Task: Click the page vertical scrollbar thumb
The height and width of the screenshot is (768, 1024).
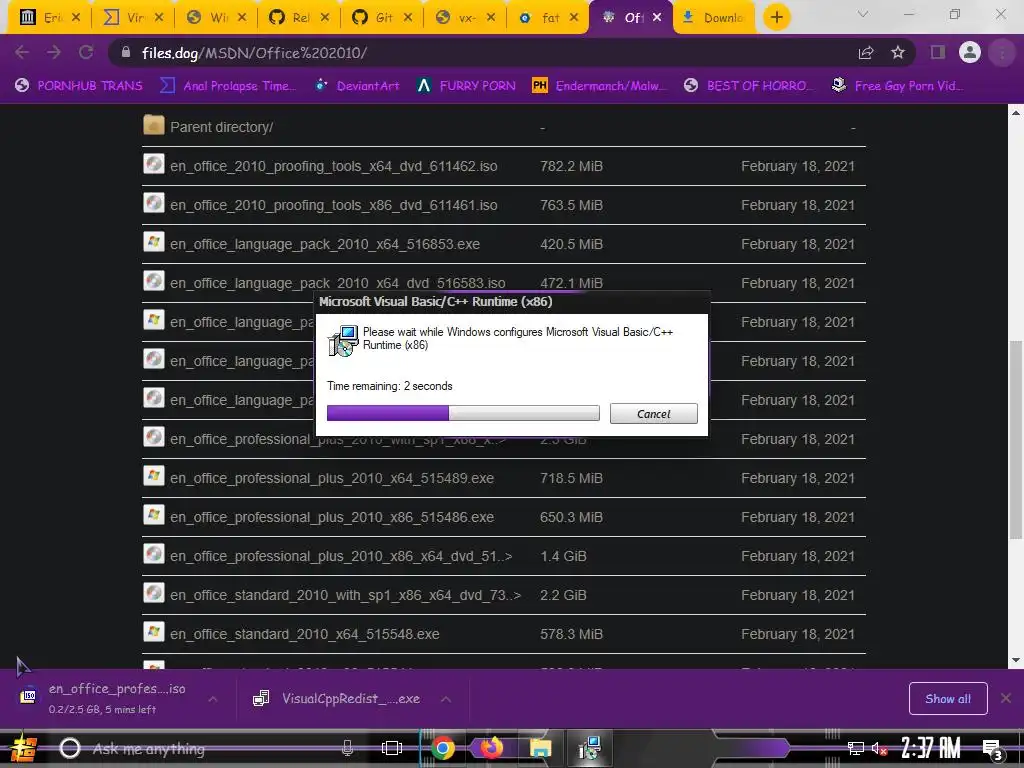Action: tap(1016, 439)
